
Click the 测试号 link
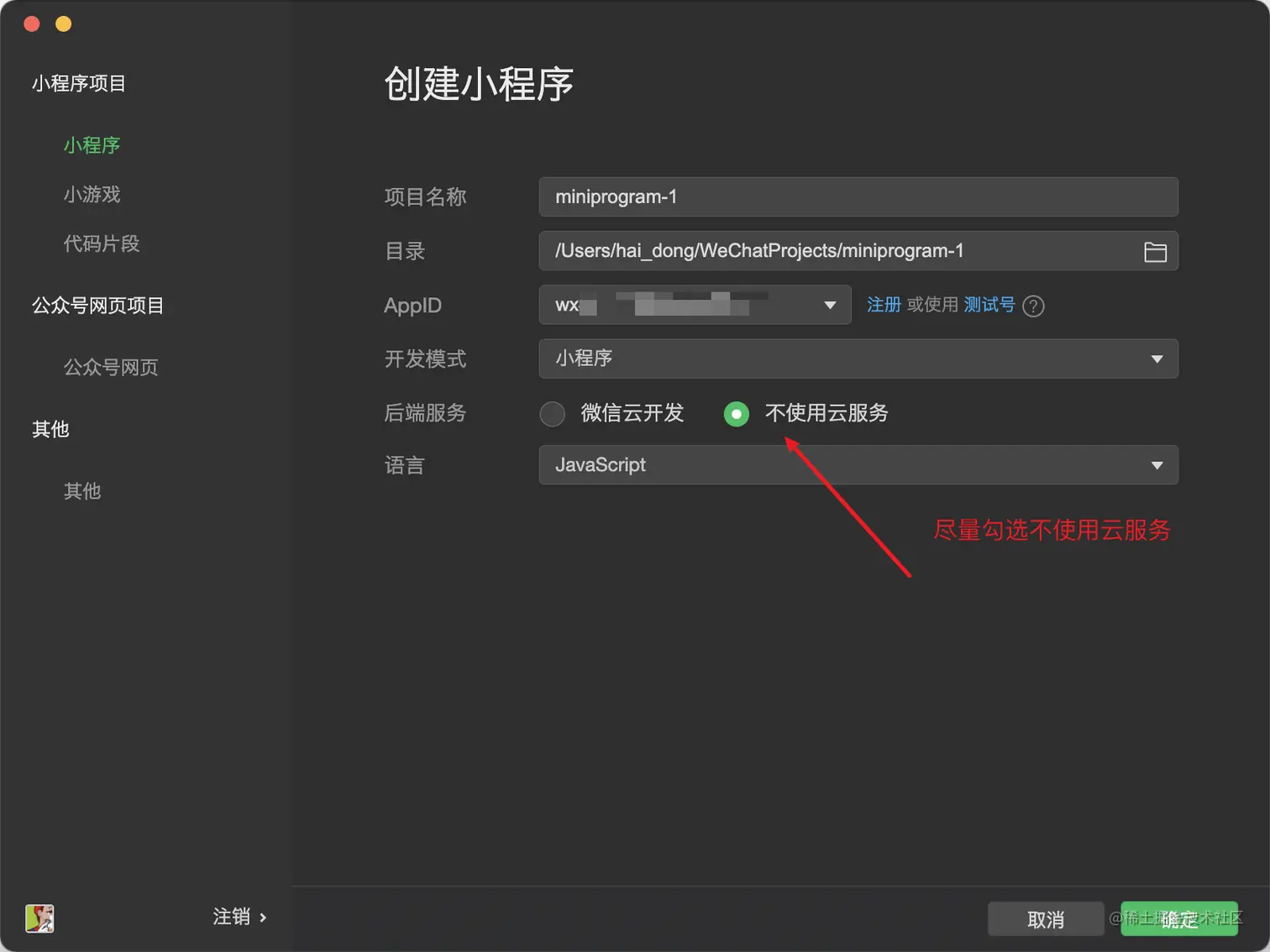click(x=989, y=306)
